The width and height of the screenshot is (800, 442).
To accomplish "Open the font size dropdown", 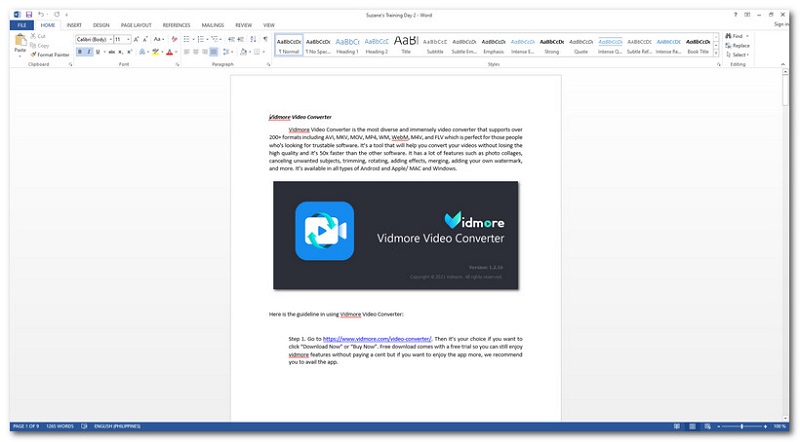I will point(128,39).
